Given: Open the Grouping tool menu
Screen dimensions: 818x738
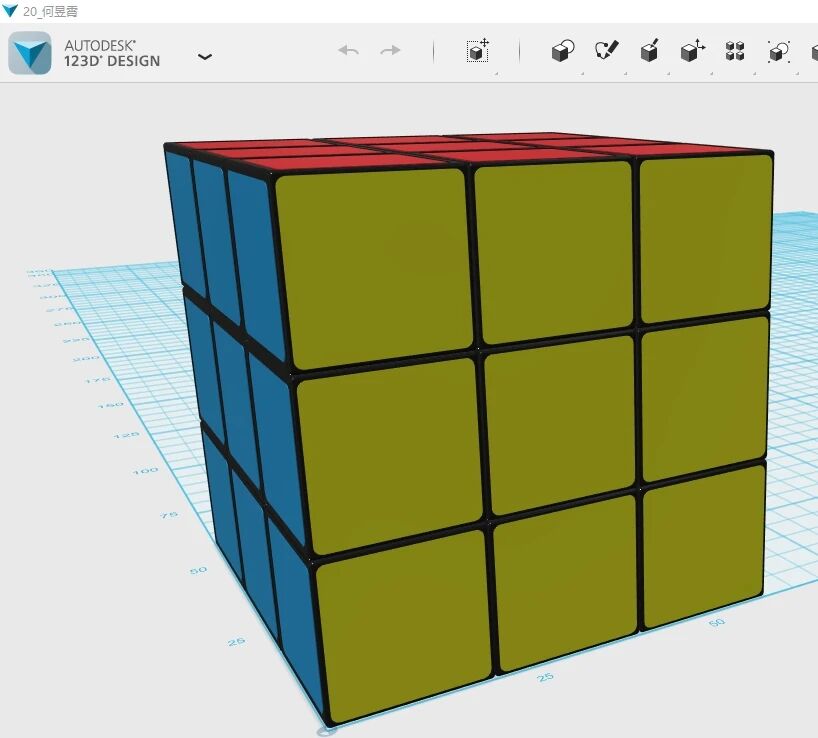Looking at the screenshot, I should (x=778, y=51).
